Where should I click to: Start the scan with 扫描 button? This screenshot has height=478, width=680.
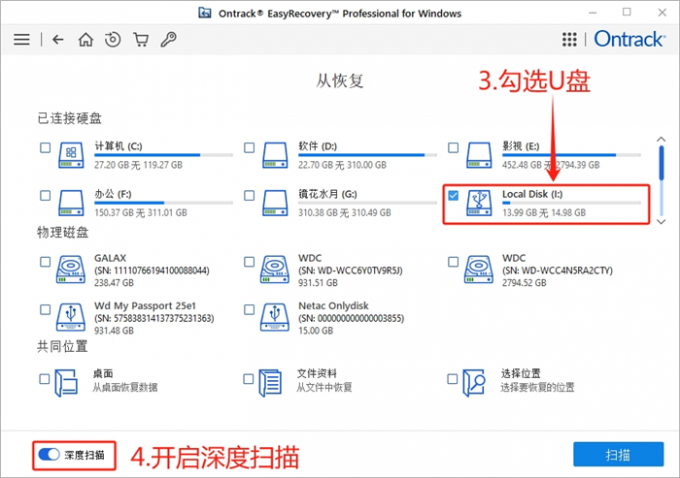(618, 455)
